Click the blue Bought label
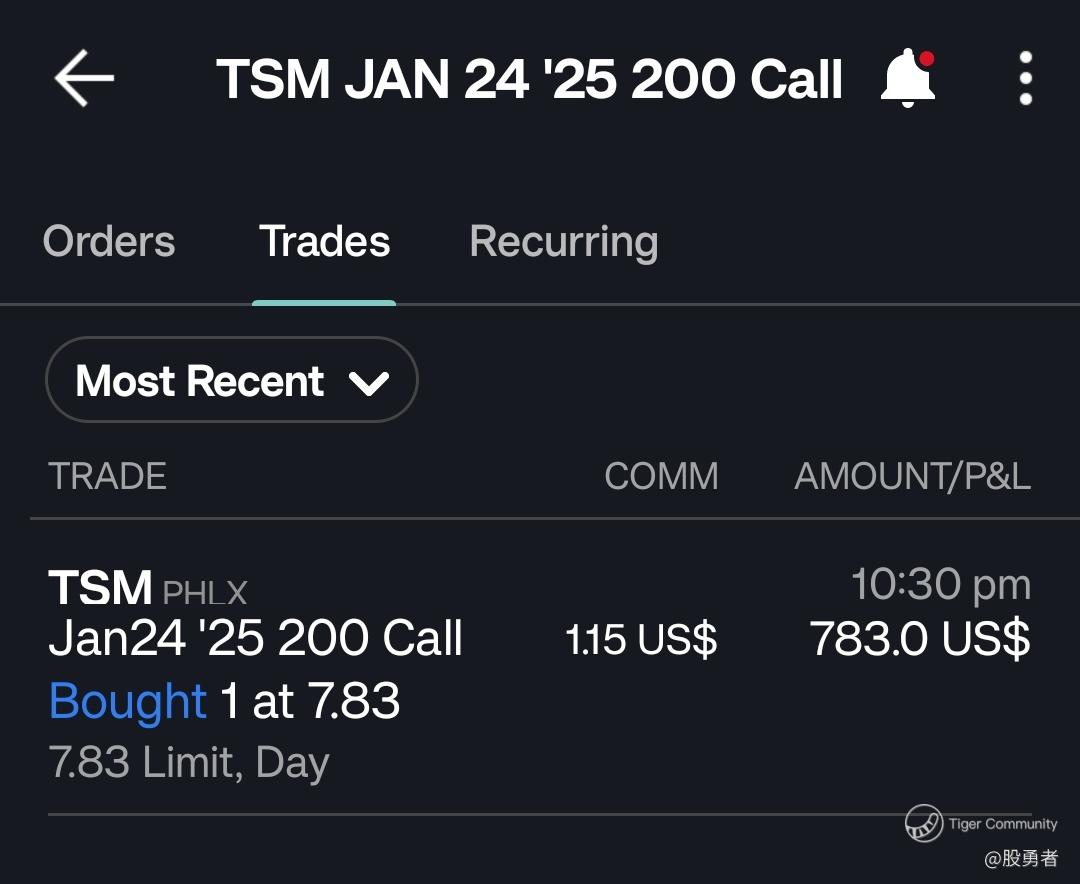The image size is (1080, 884). [128, 701]
